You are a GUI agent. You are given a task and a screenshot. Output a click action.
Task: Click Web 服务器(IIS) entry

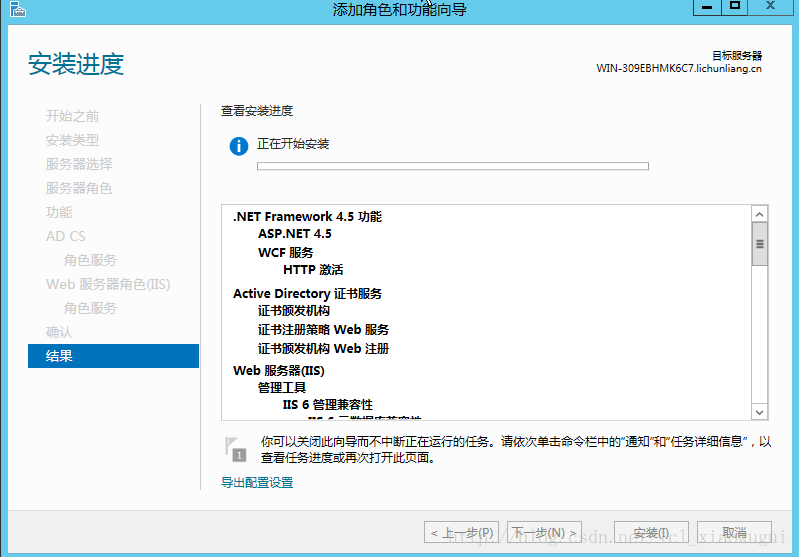[279, 370]
